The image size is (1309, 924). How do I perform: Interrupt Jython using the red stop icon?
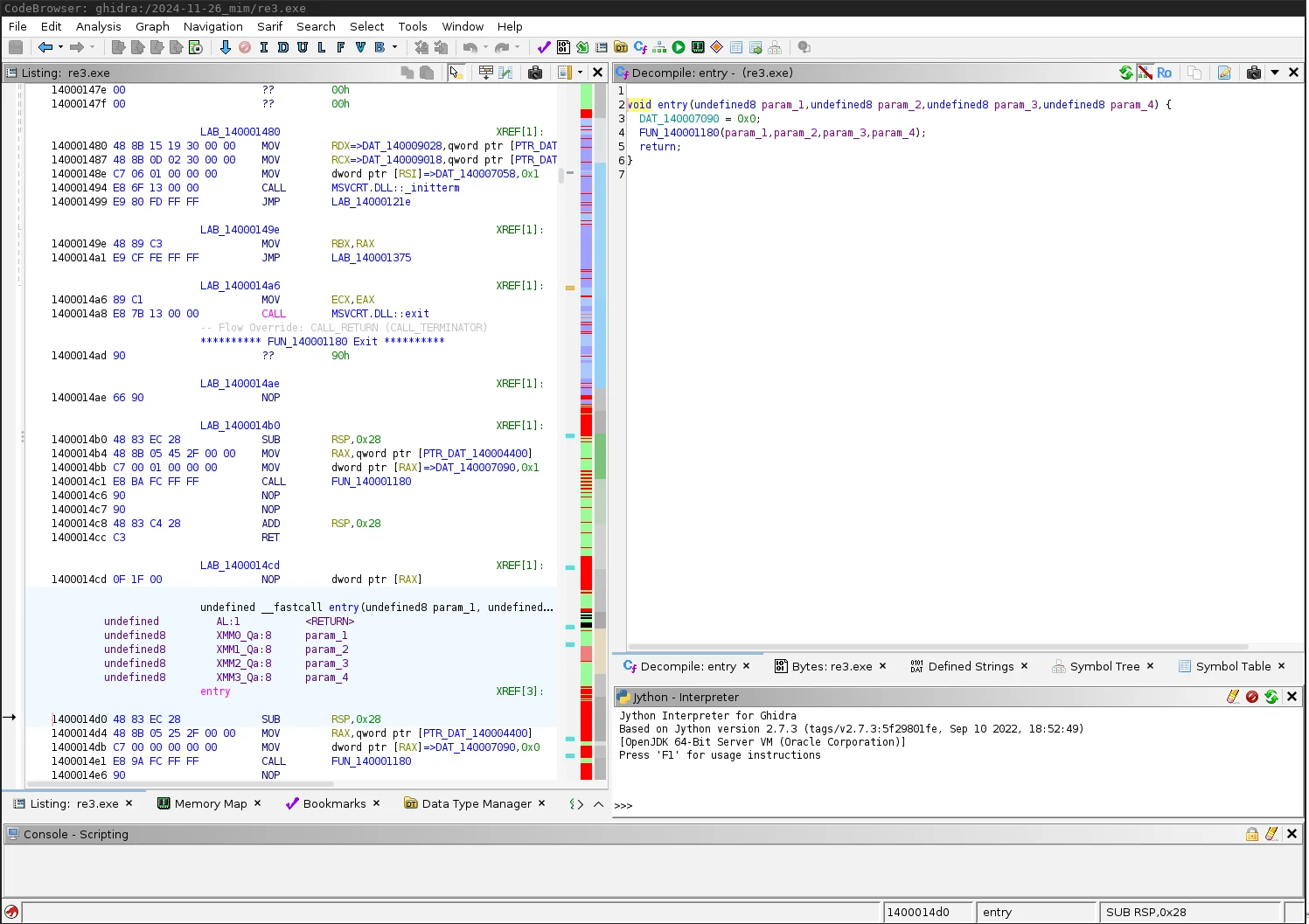[1252, 697]
